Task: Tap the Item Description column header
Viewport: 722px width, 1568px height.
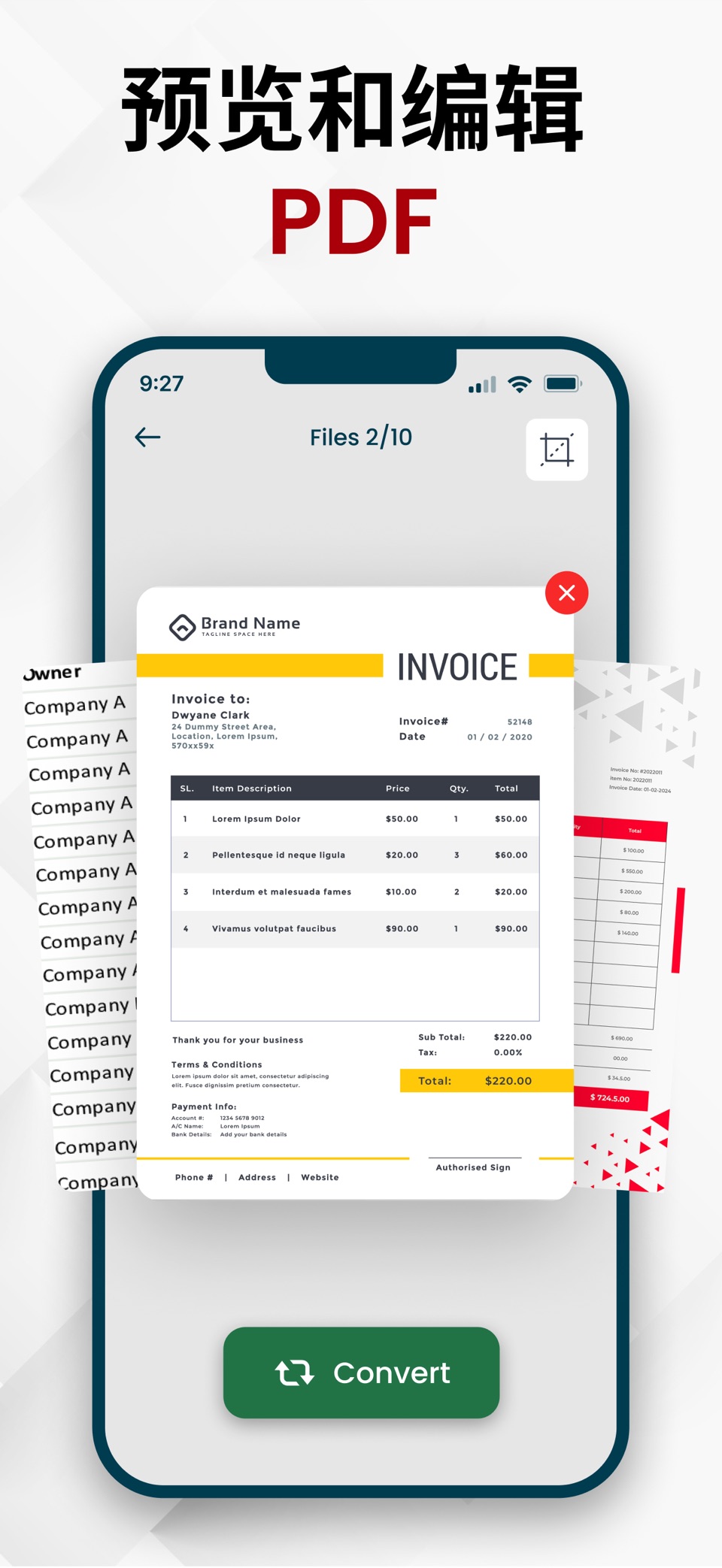Action: pos(252,789)
